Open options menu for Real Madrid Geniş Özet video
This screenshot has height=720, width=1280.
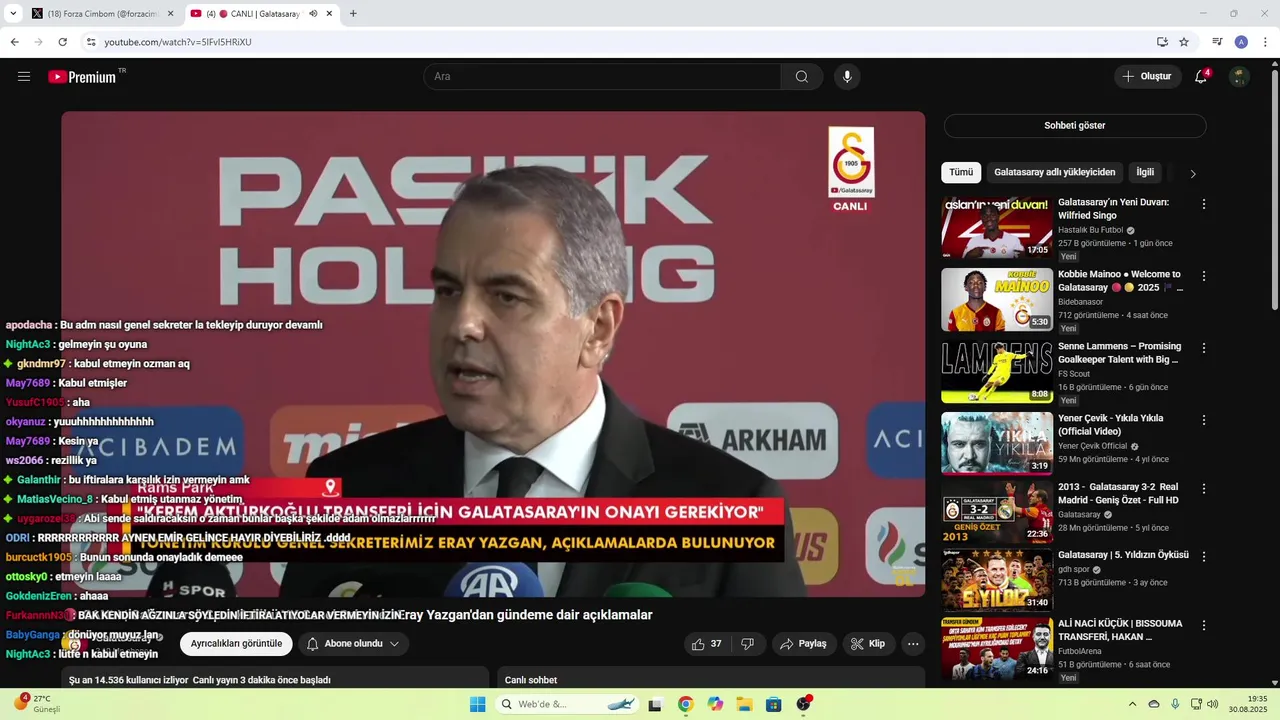pyautogui.click(x=1204, y=489)
